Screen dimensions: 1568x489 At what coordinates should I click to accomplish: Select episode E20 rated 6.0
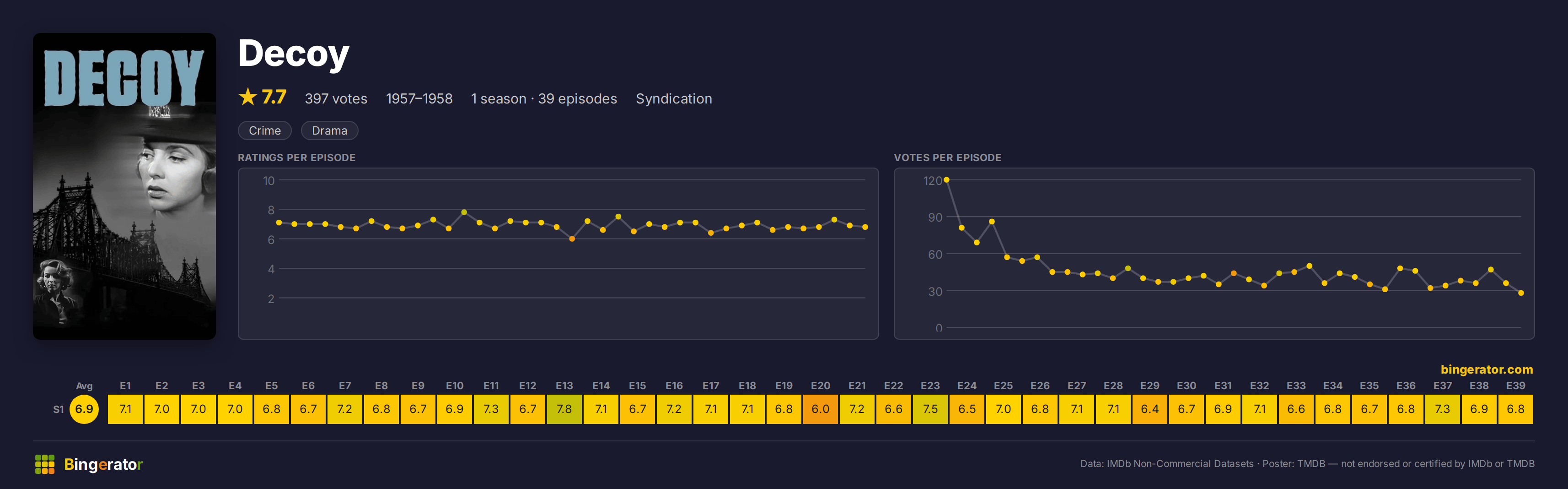tap(821, 409)
